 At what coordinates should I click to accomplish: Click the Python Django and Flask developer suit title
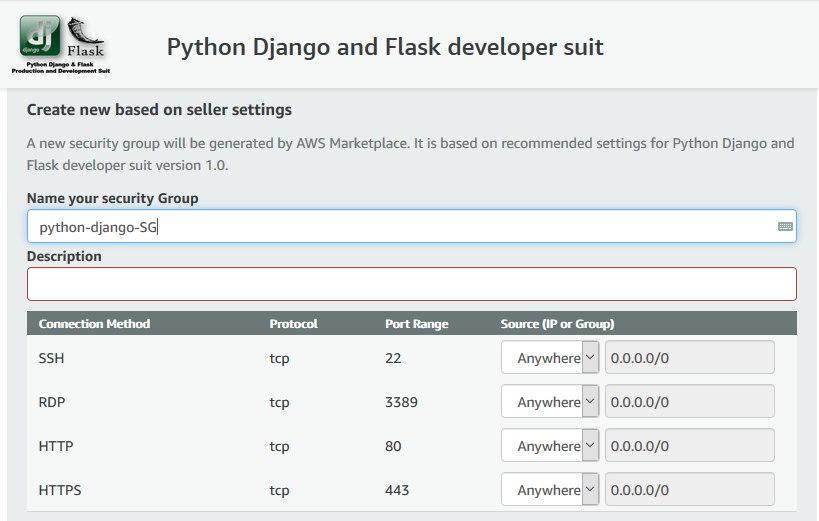tap(385, 47)
